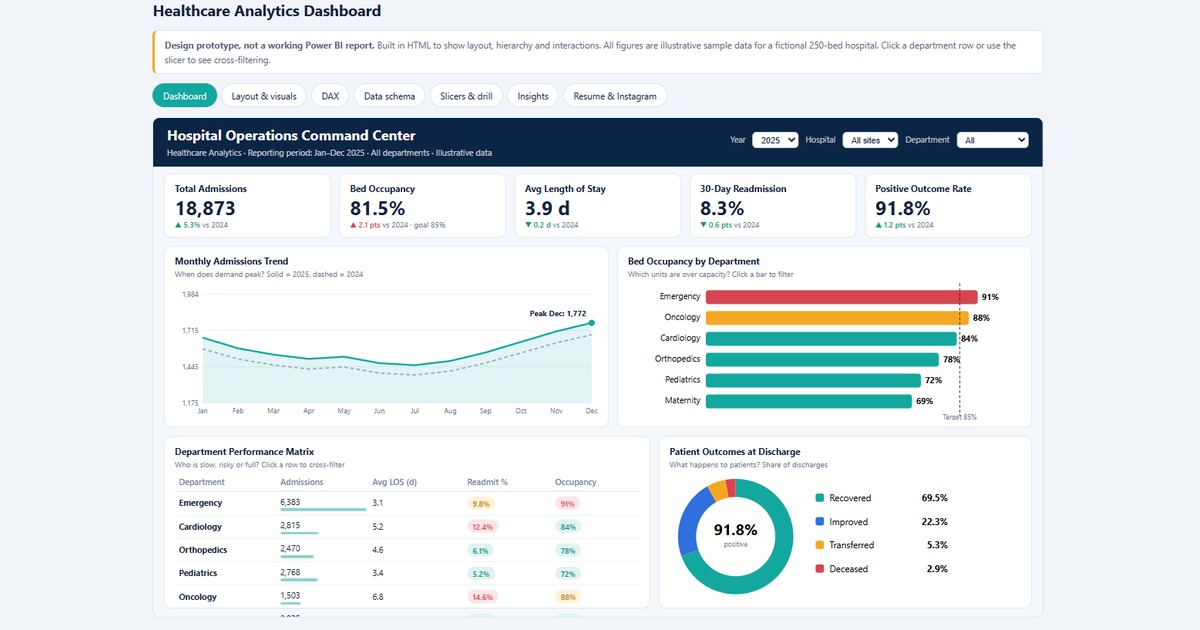Viewport: 1200px width, 630px height.
Task: Click the donut chart center 91.8%
Action: (735, 531)
